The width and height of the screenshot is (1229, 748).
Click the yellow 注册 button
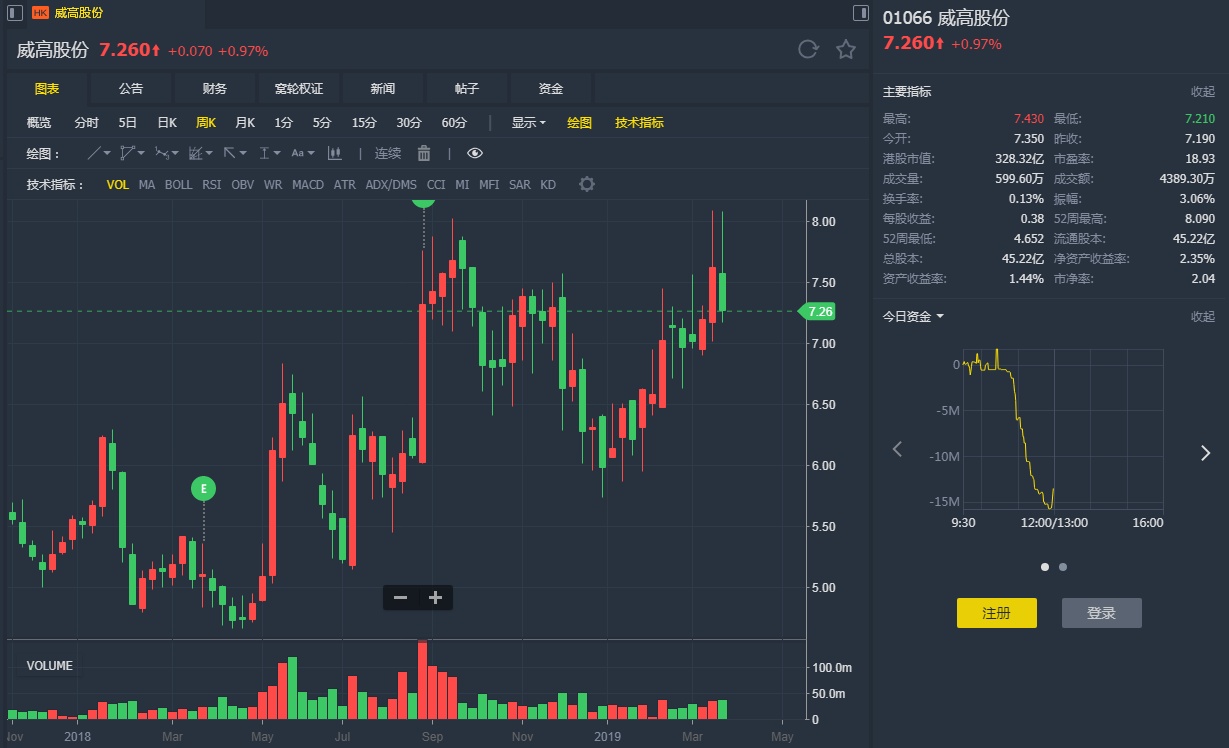[996, 613]
